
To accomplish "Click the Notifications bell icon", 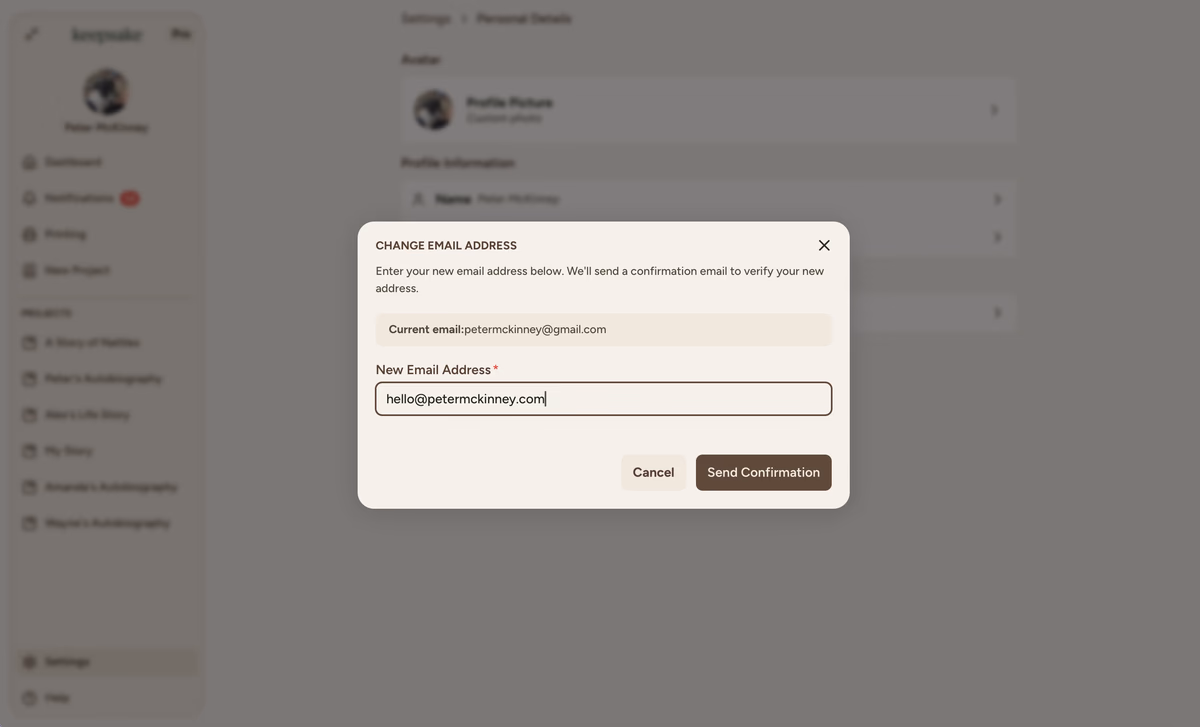I will pyautogui.click(x=30, y=198).
